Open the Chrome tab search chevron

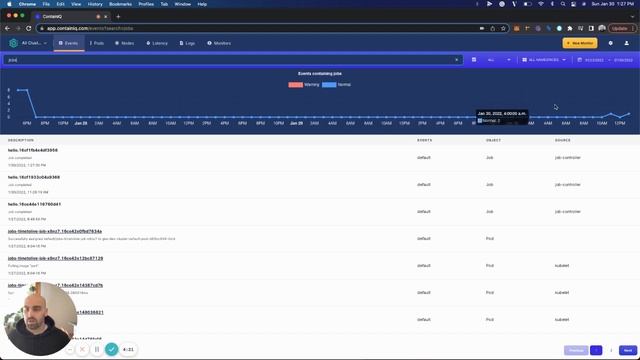point(632,17)
